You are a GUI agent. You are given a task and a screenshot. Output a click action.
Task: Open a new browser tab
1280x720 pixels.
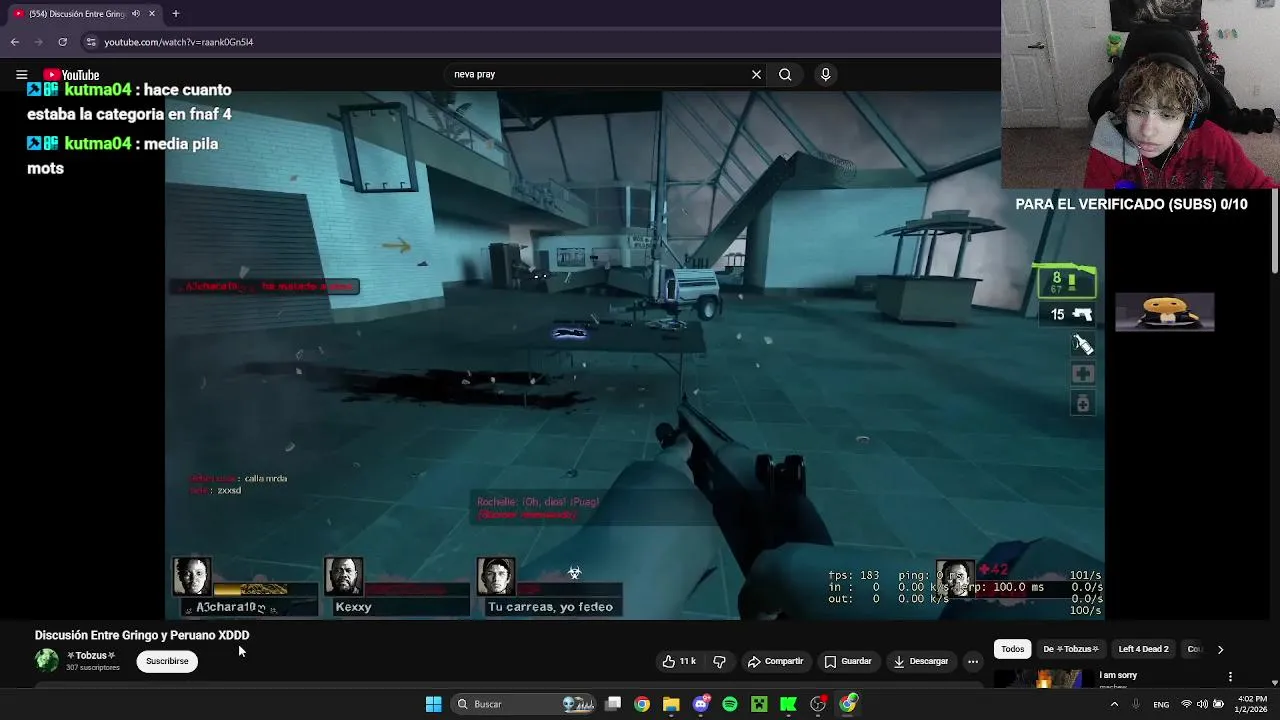coord(175,14)
